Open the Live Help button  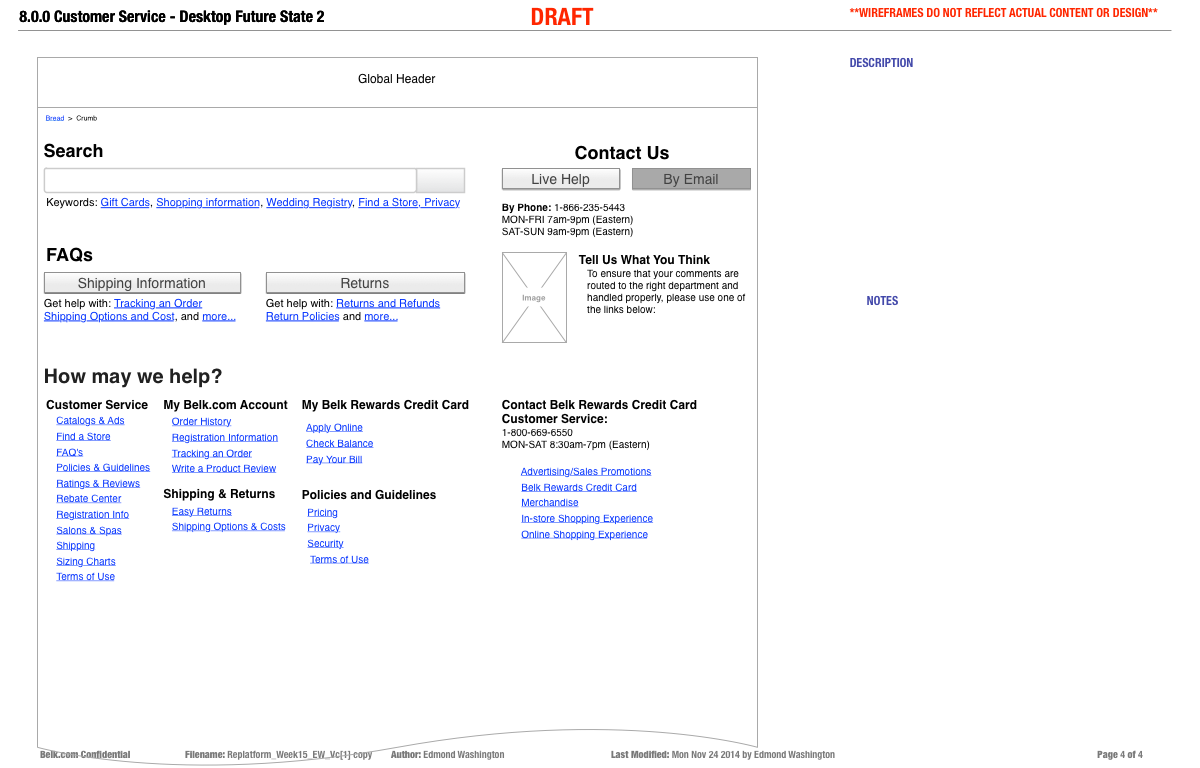[561, 179]
